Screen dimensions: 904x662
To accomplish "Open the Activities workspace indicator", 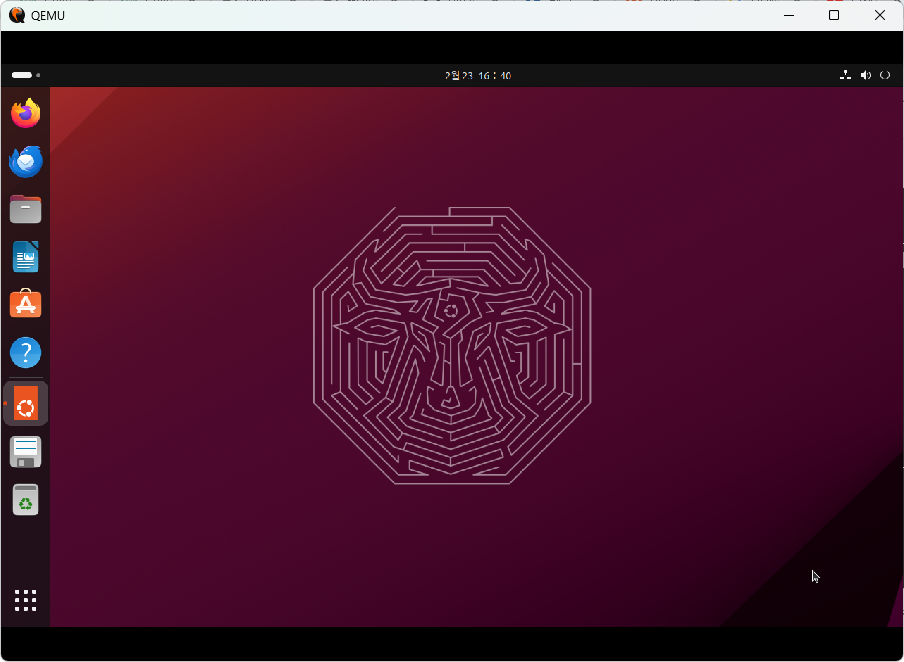I will [x=25, y=75].
